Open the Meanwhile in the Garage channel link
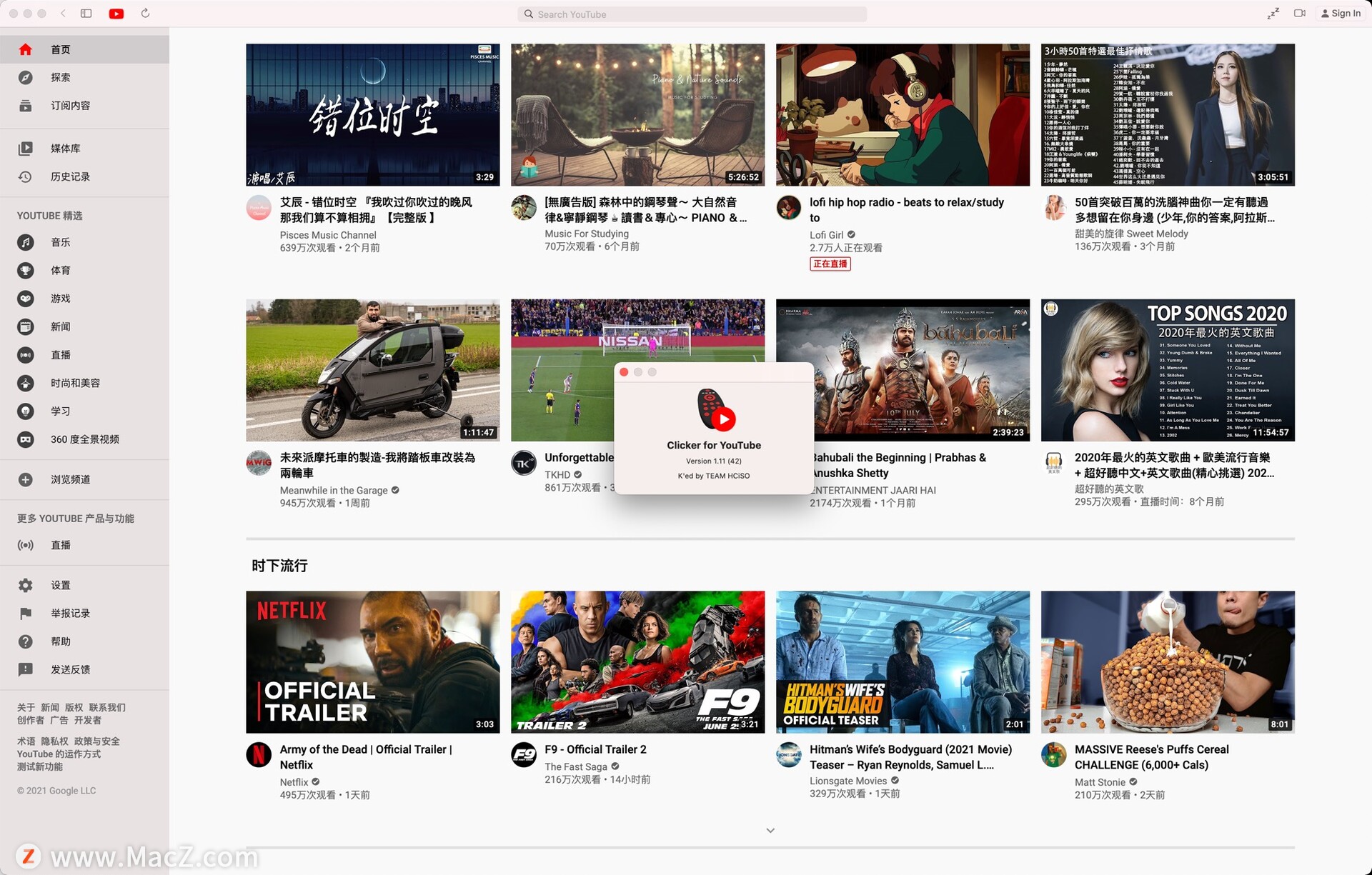Image resolution: width=1372 pixels, height=875 pixels. click(334, 490)
